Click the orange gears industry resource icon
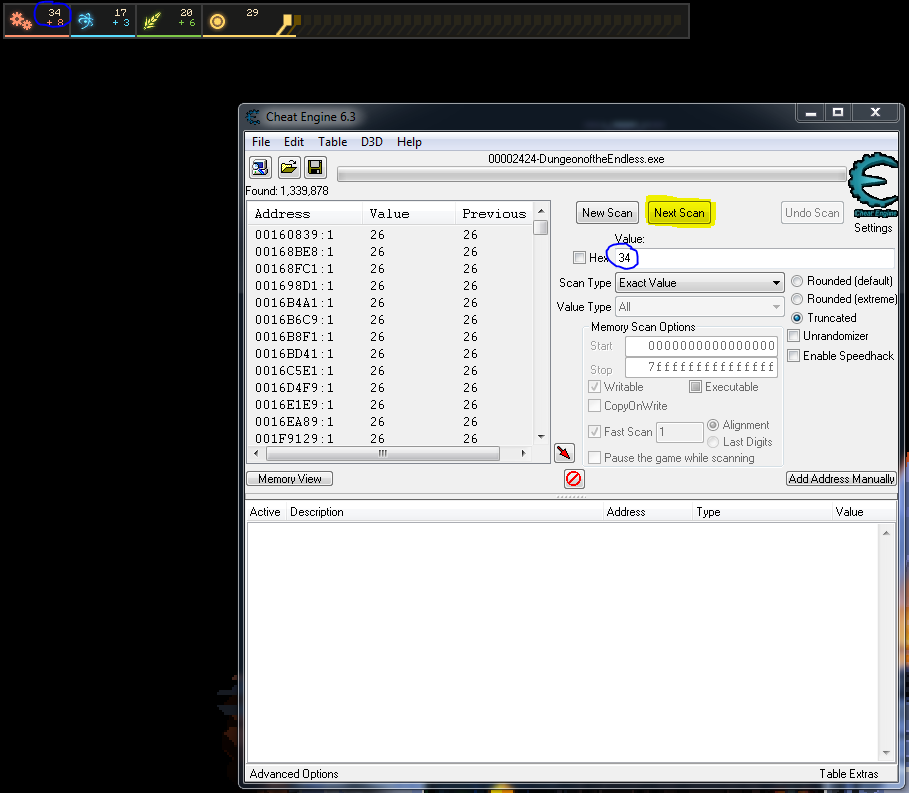Image resolution: width=909 pixels, height=793 pixels. tap(21, 21)
